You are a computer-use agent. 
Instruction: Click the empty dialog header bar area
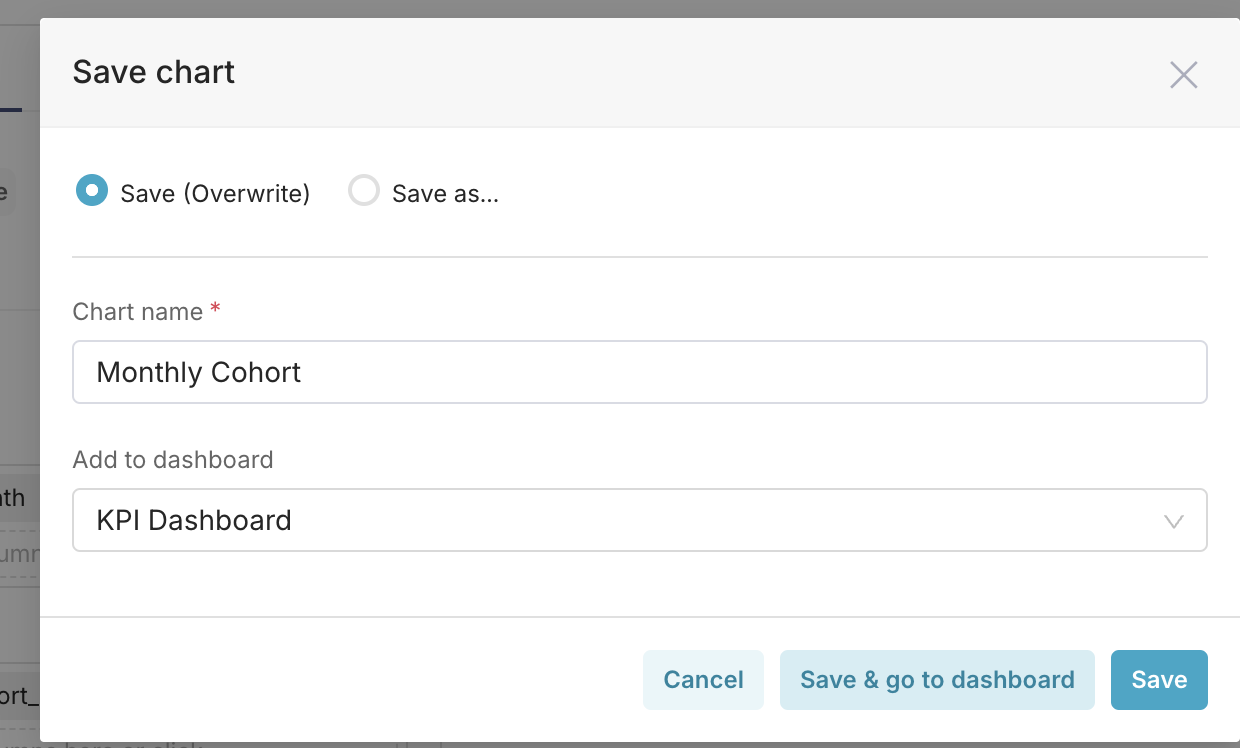(700, 72)
